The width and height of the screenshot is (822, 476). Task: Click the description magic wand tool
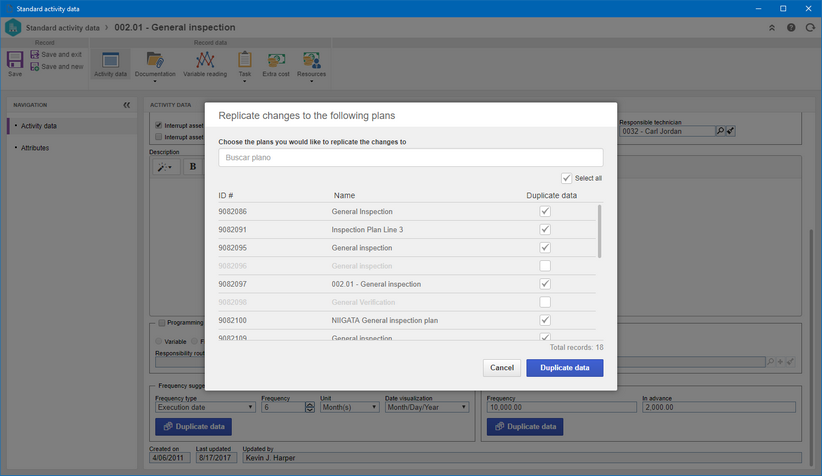click(165, 167)
